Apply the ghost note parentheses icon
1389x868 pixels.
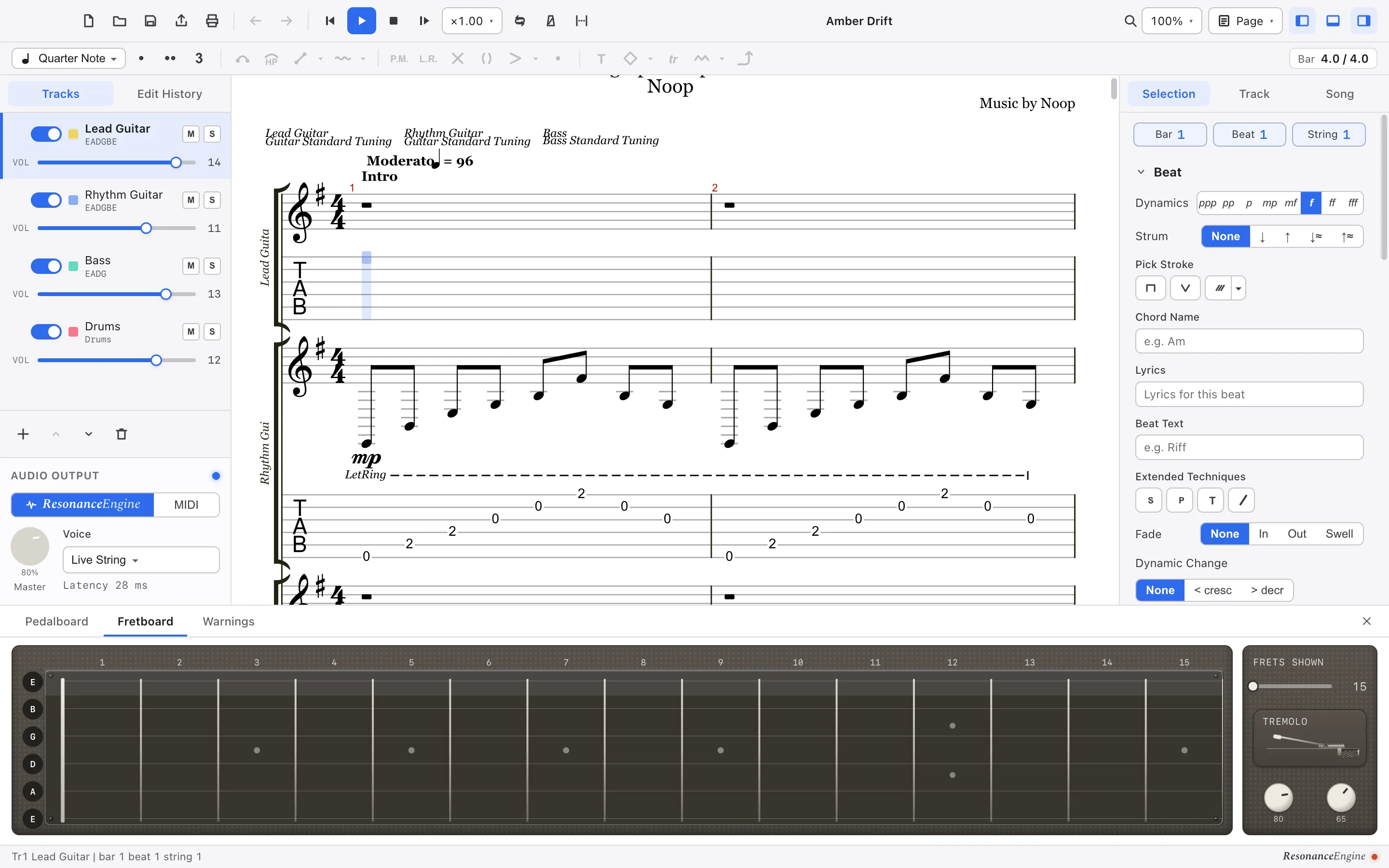[487, 58]
